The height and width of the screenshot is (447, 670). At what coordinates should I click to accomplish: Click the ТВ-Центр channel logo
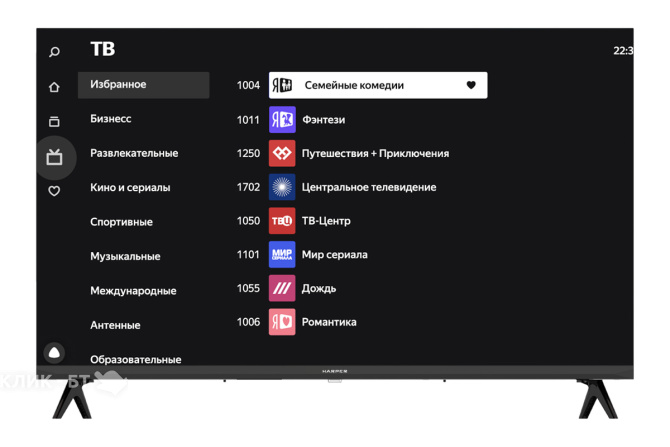coord(282,221)
